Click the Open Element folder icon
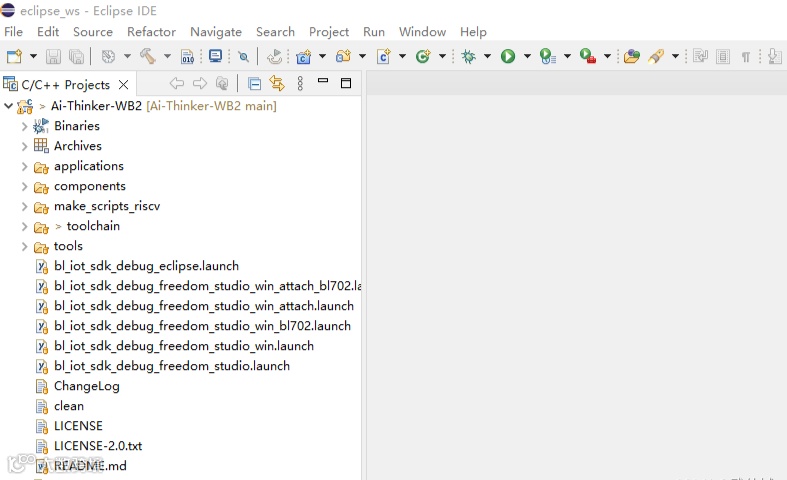This screenshot has height=480, width=787. tap(632, 56)
